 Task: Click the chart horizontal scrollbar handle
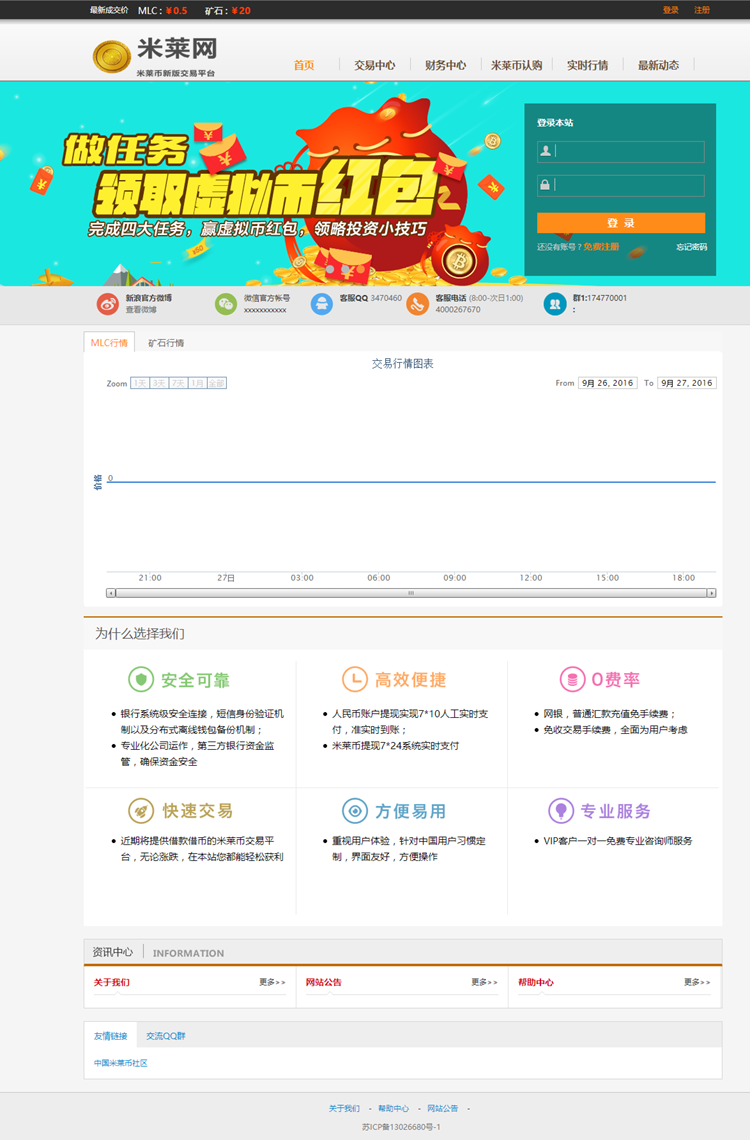pyautogui.click(x=411, y=593)
